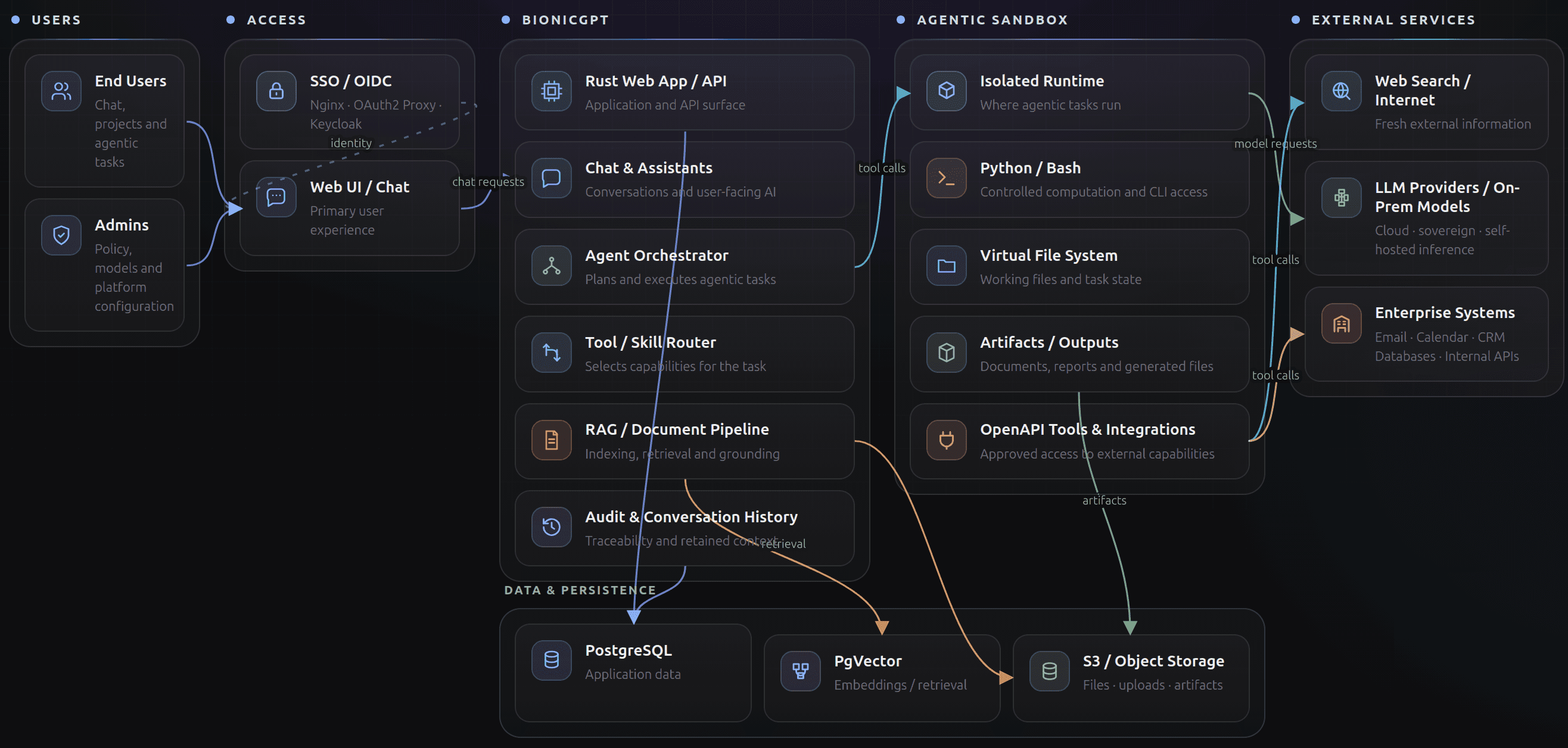Click 'OpenAPI Tools & Integrations' title
This screenshot has height=748, width=1568.
[x=1087, y=430]
